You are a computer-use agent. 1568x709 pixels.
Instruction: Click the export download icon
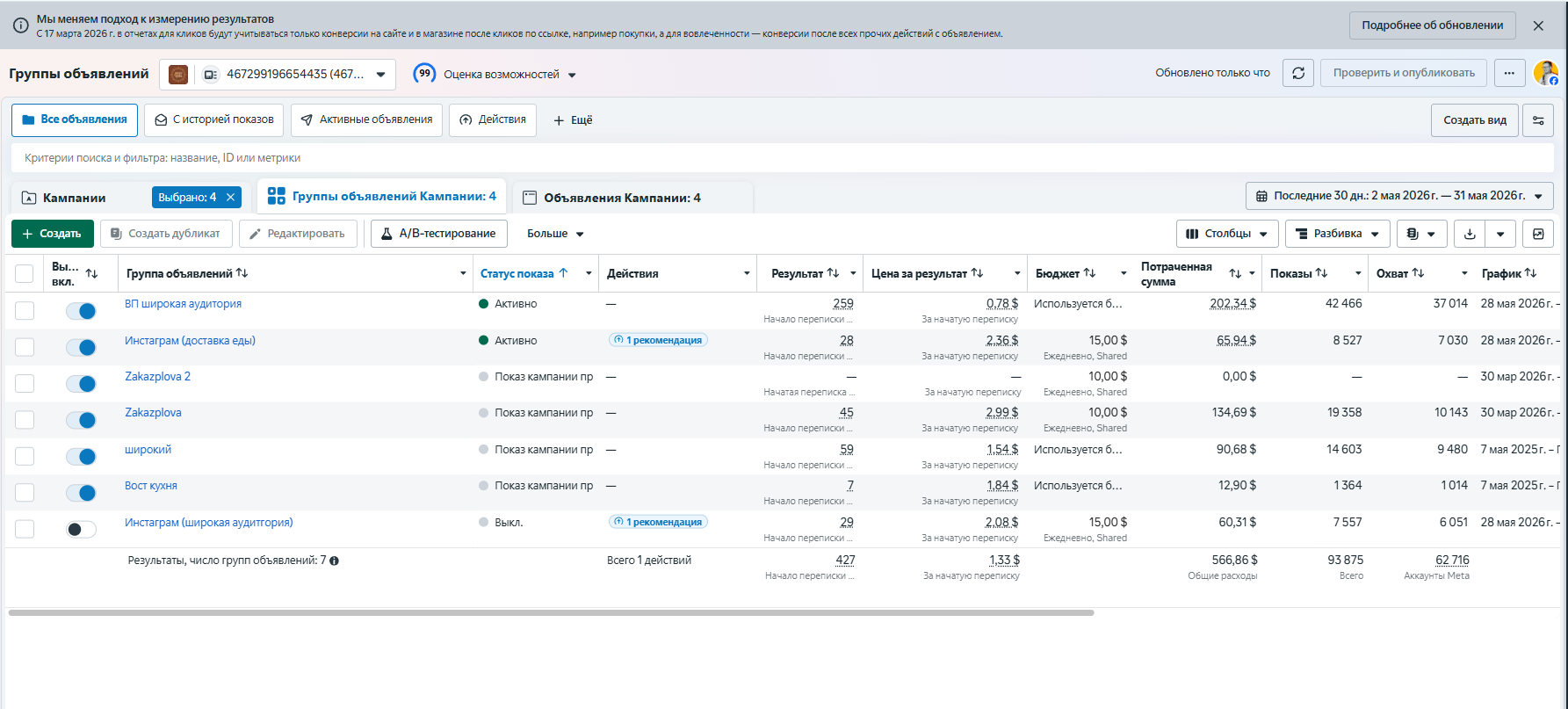point(1470,234)
